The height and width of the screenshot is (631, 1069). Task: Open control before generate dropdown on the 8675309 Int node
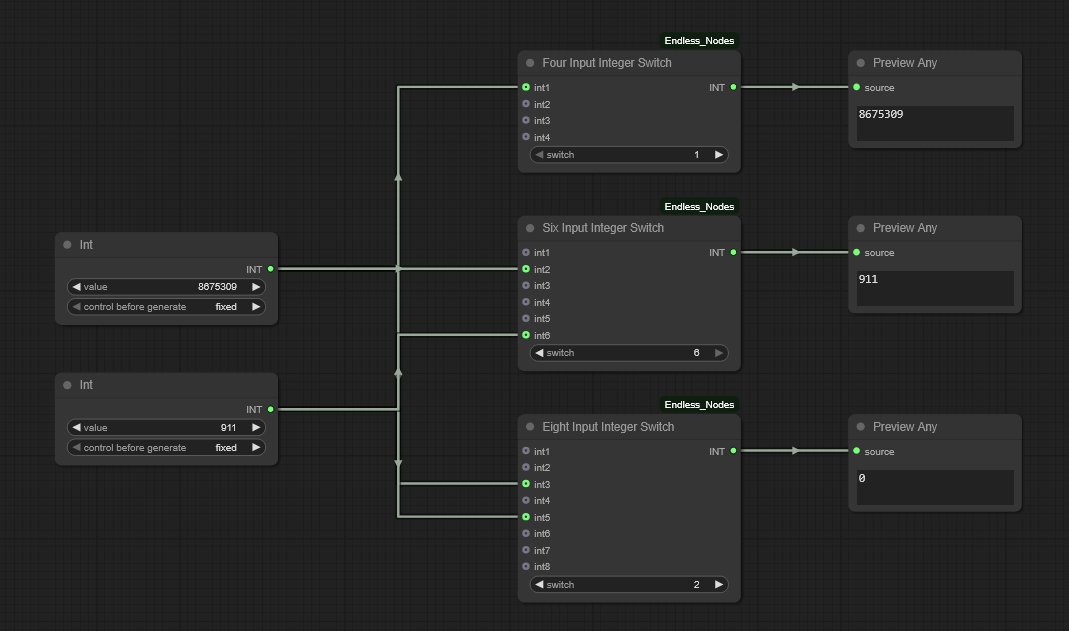tap(166, 307)
